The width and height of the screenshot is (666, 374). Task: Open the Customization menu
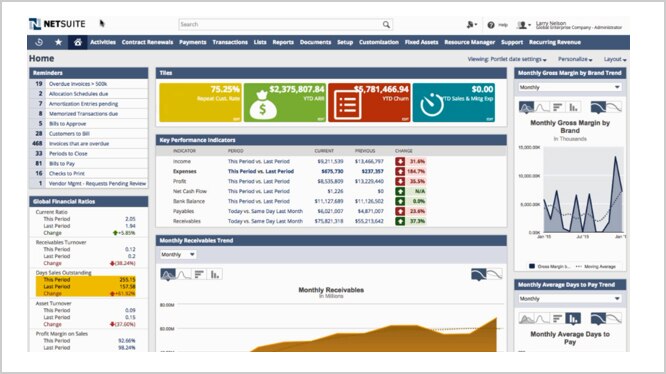point(379,42)
